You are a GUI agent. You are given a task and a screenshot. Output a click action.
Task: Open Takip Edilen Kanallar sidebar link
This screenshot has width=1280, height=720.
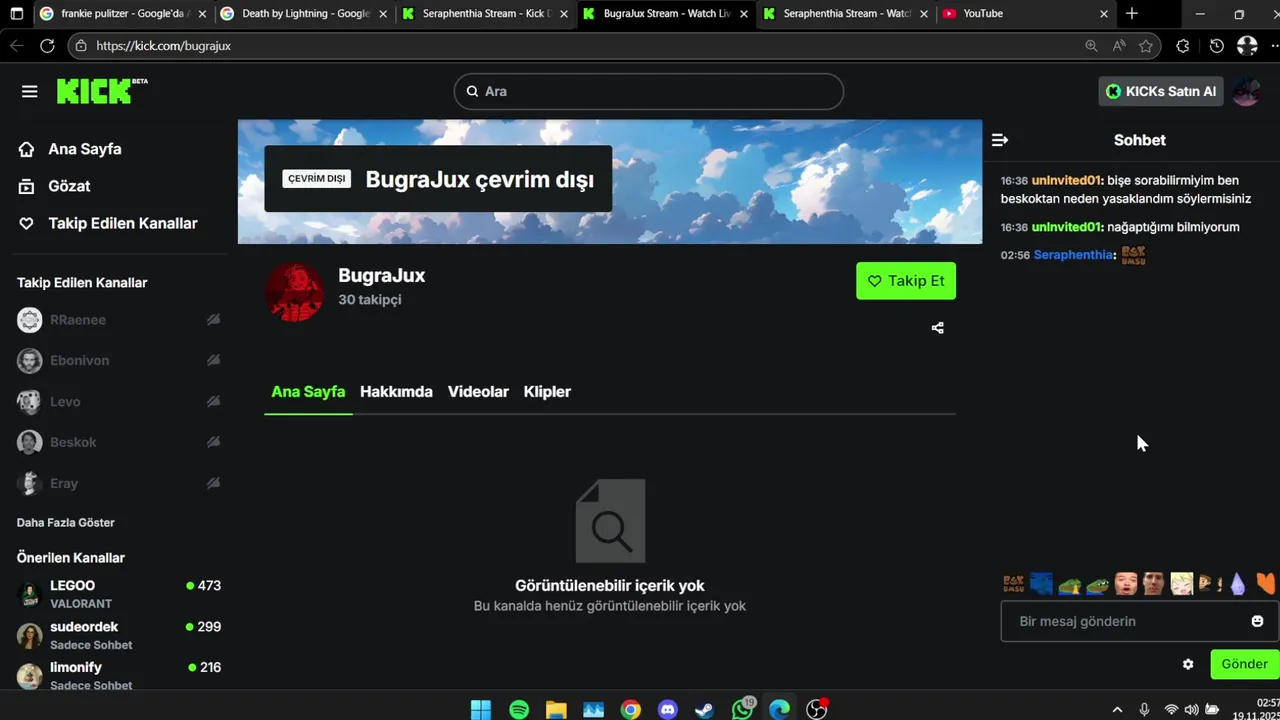point(123,224)
